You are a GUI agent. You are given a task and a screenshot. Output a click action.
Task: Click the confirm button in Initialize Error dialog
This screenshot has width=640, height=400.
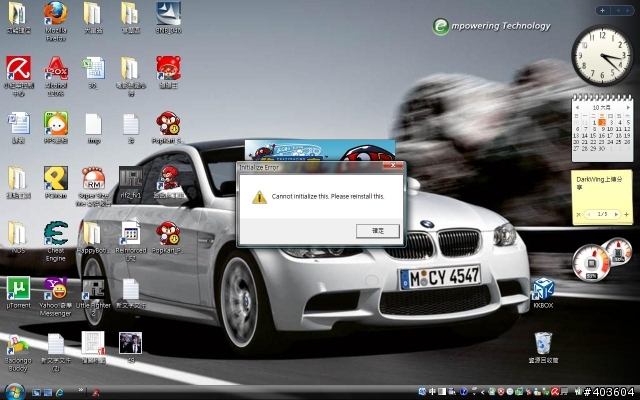pyautogui.click(x=378, y=231)
